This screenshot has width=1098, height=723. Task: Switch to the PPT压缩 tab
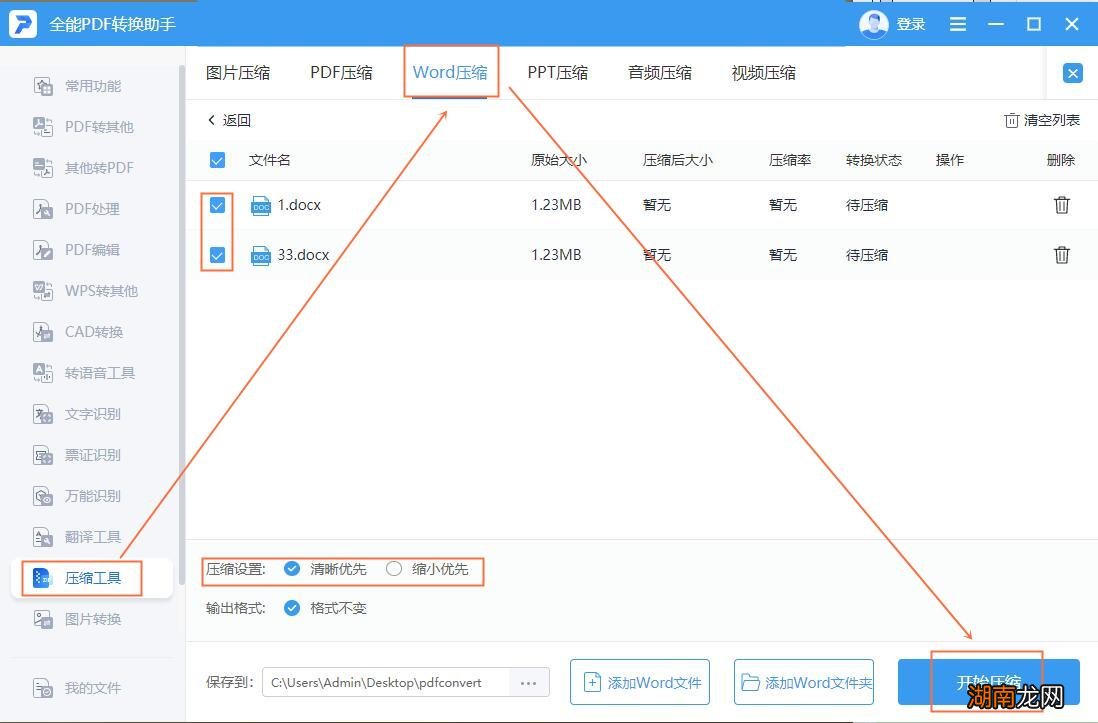[x=557, y=72]
